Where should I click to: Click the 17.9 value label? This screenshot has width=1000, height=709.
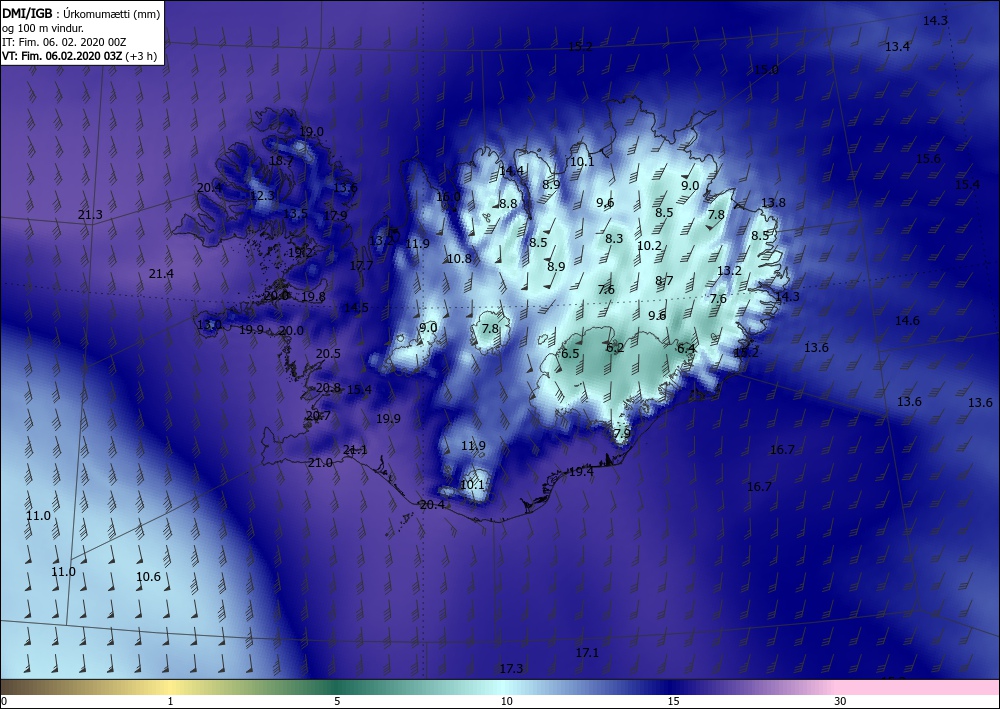tap(335, 216)
